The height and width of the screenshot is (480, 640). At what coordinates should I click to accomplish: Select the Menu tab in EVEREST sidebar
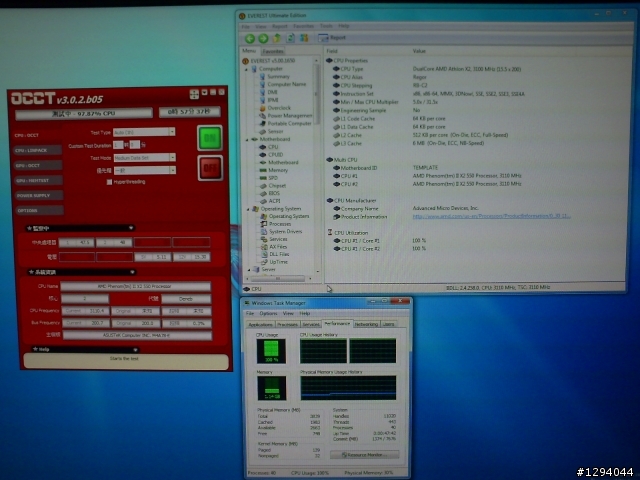point(249,51)
